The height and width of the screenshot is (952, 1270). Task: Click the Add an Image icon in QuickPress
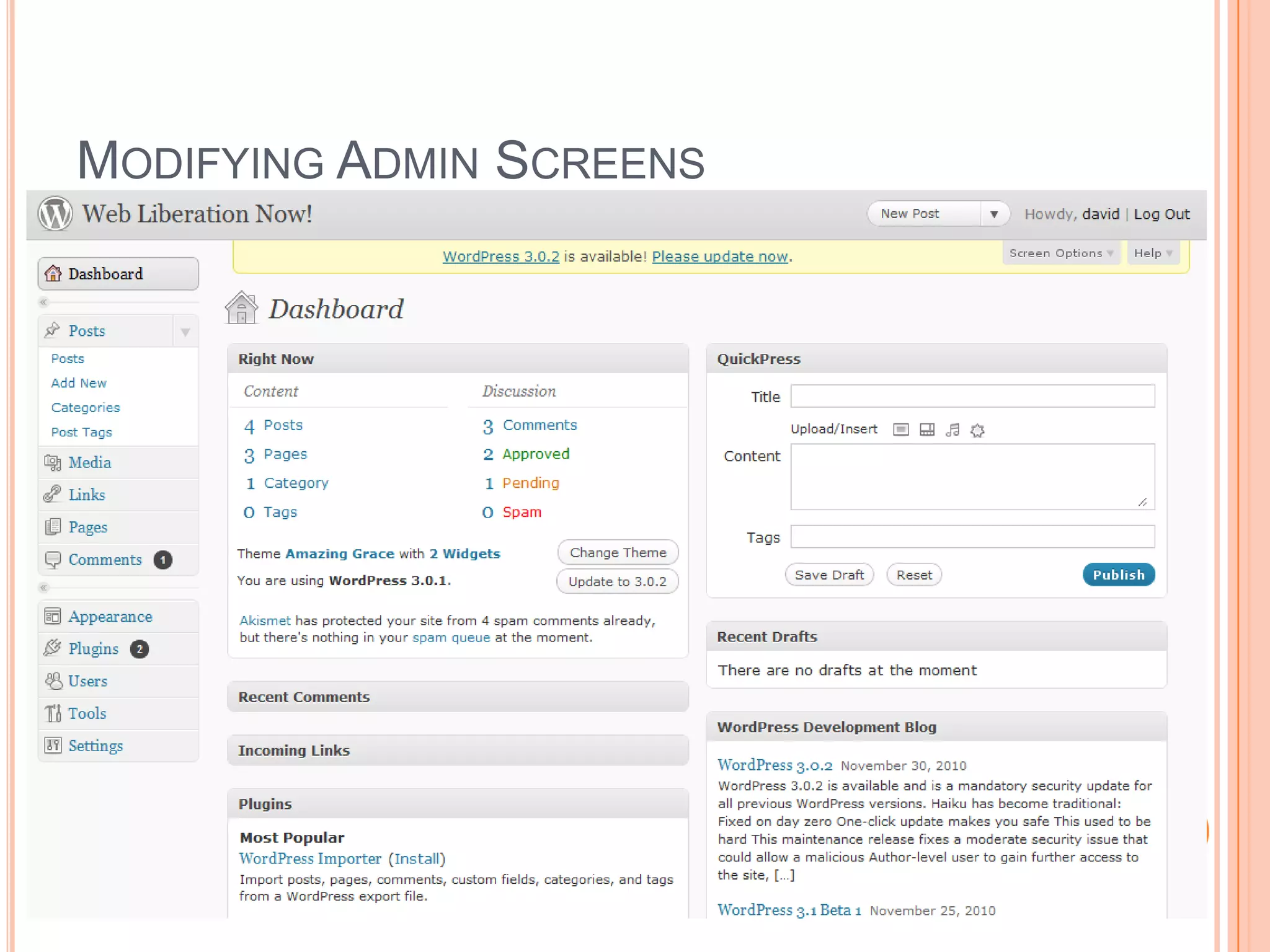click(x=901, y=430)
